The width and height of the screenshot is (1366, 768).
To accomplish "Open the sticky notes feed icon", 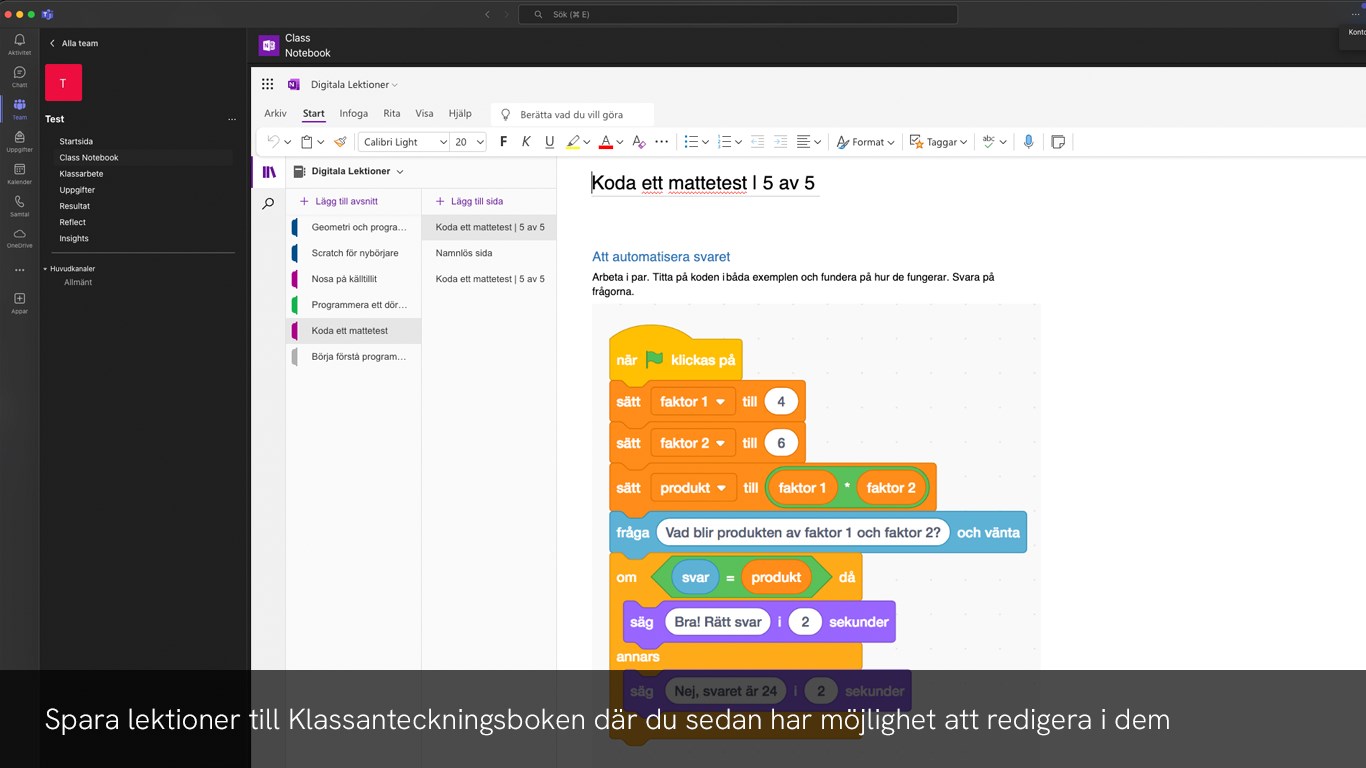I will (1058, 142).
